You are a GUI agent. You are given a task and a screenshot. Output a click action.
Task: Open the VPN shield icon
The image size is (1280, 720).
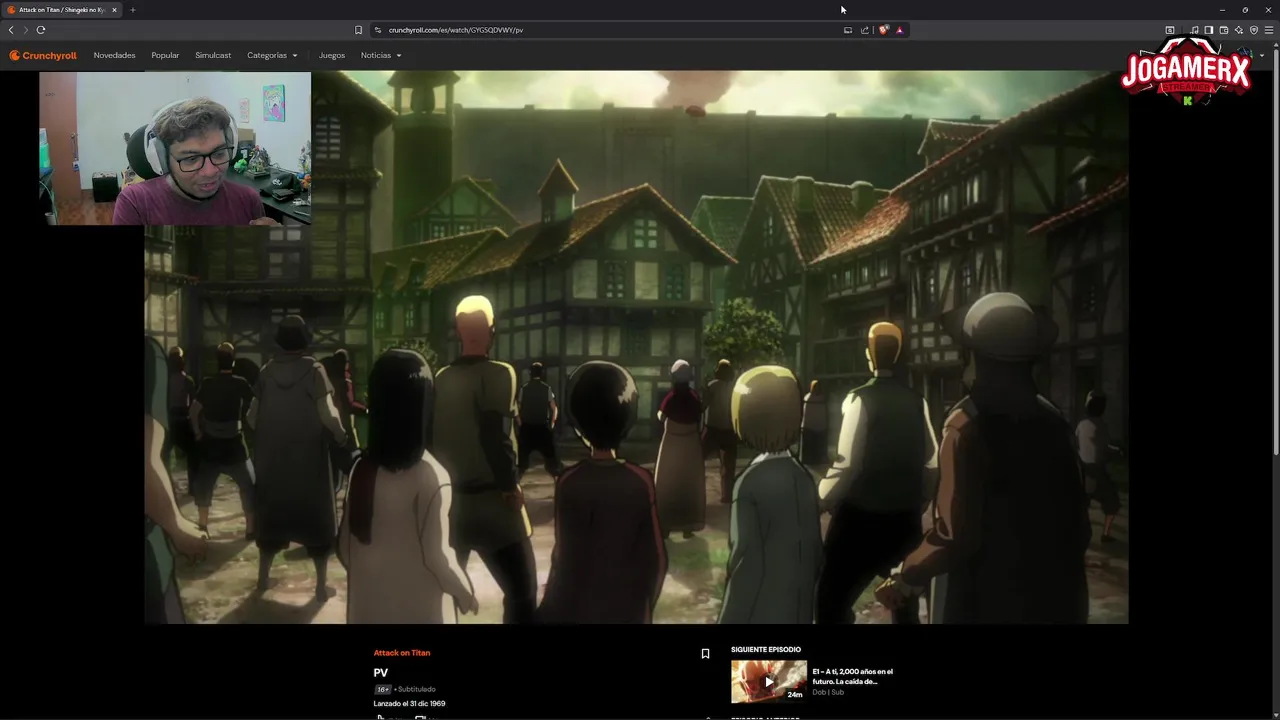pos(1254,30)
